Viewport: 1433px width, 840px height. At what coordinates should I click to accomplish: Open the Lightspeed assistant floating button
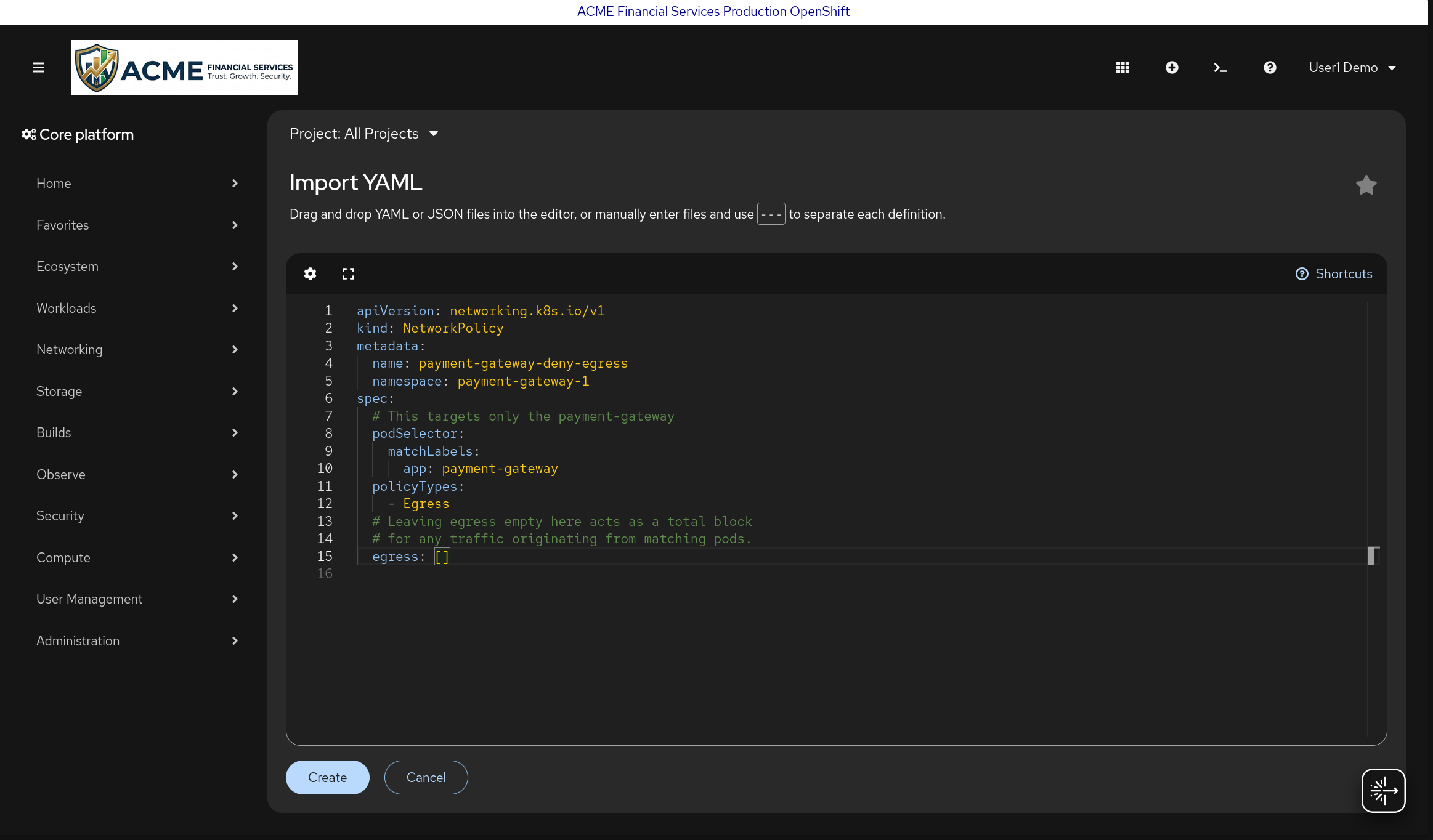(1383, 791)
